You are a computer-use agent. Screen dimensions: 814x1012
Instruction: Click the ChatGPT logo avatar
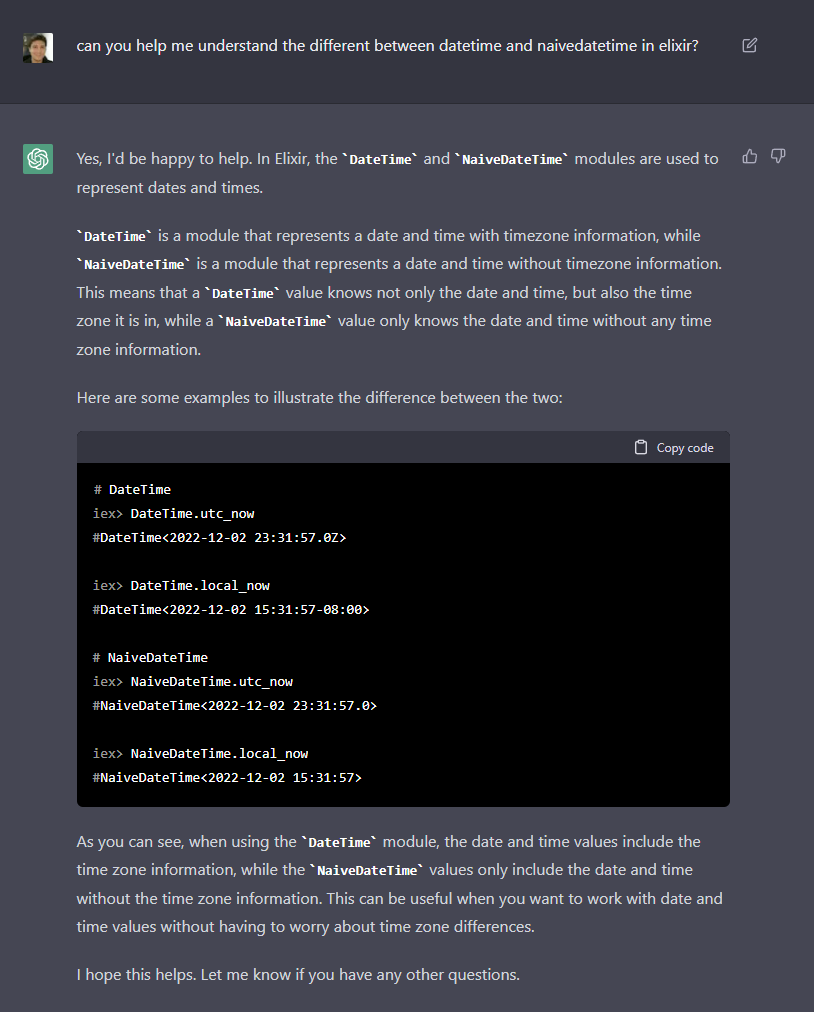(38, 159)
